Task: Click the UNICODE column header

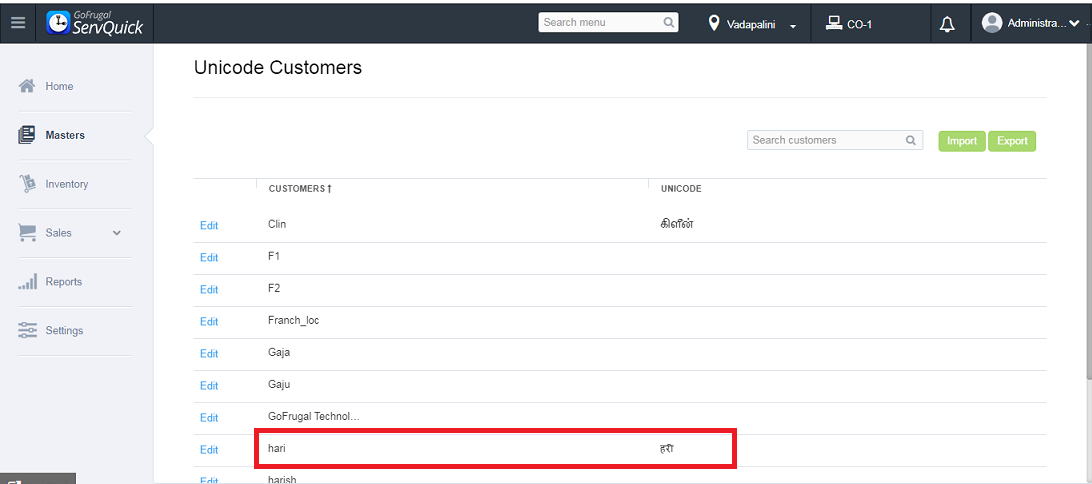Action: click(680, 189)
